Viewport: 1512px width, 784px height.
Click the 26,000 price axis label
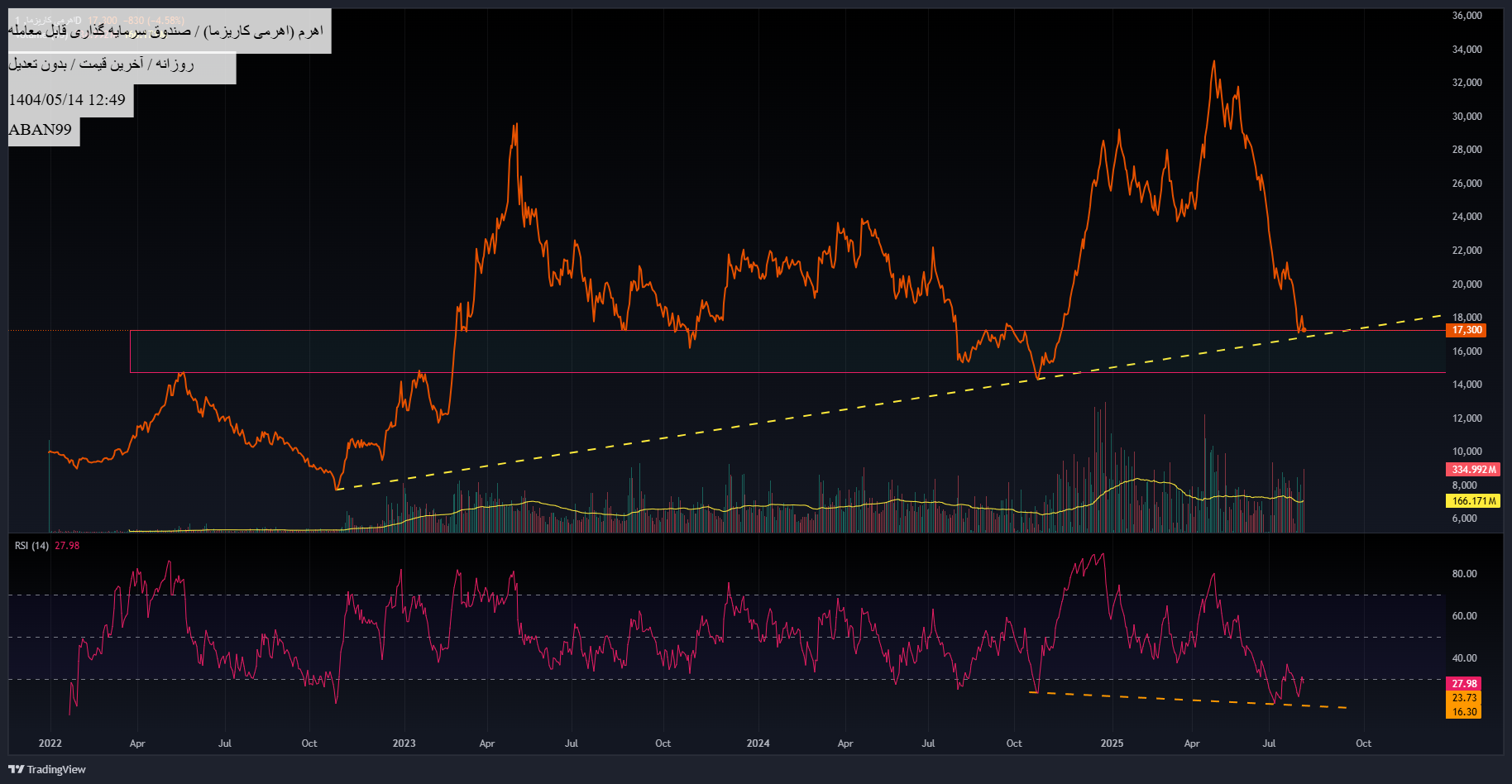coord(1467,184)
